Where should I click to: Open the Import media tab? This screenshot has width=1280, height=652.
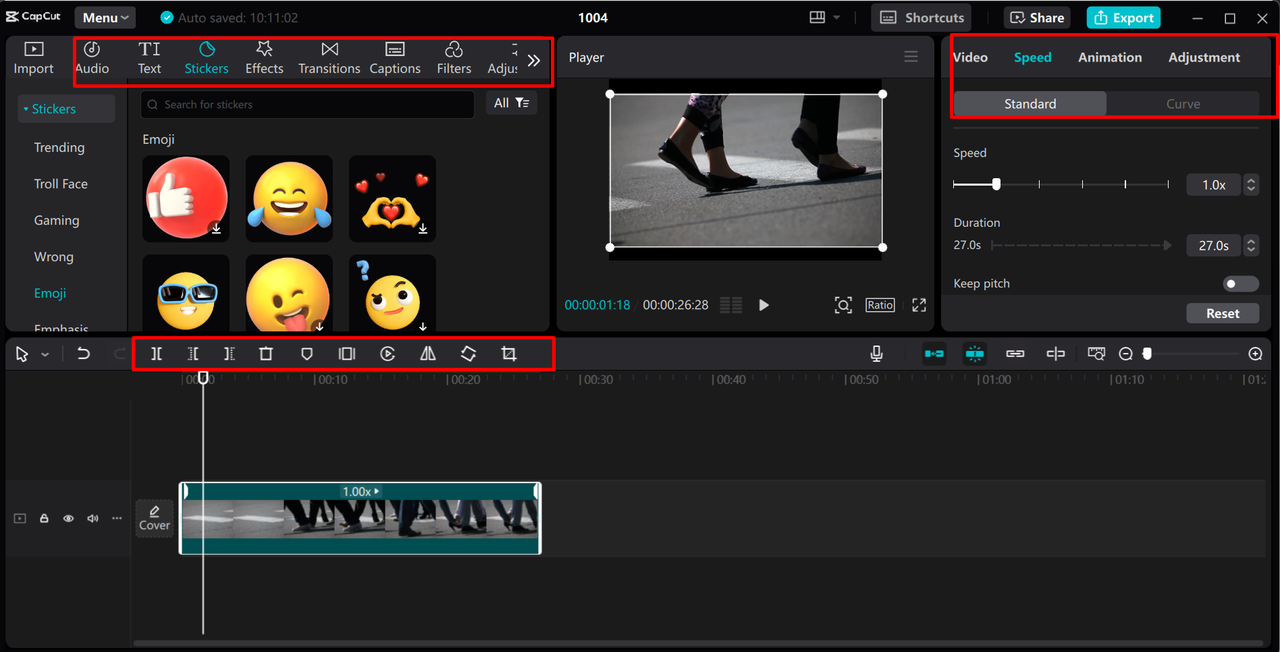pyautogui.click(x=33, y=58)
